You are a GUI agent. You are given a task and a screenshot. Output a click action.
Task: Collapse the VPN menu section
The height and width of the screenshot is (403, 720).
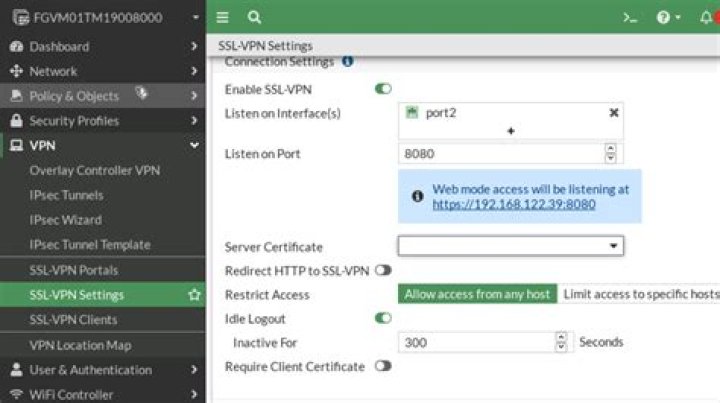click(x=194, y=145)
